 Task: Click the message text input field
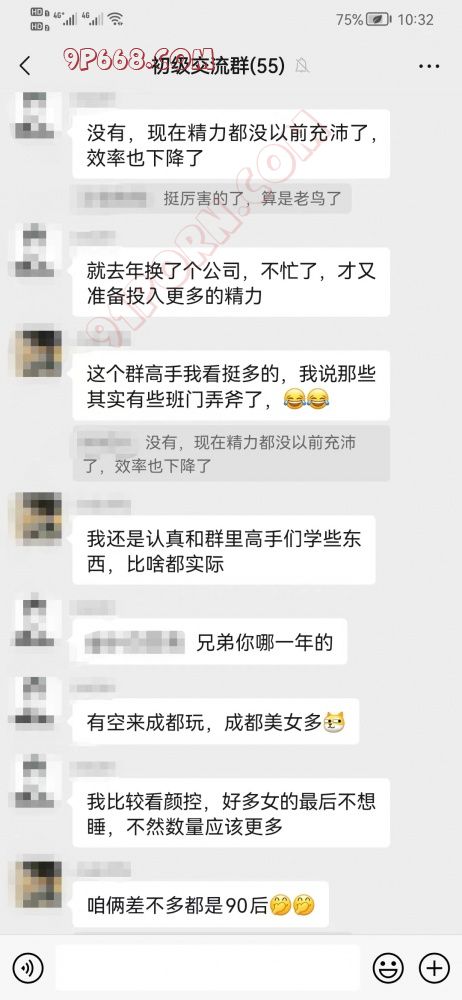[207, 968]
